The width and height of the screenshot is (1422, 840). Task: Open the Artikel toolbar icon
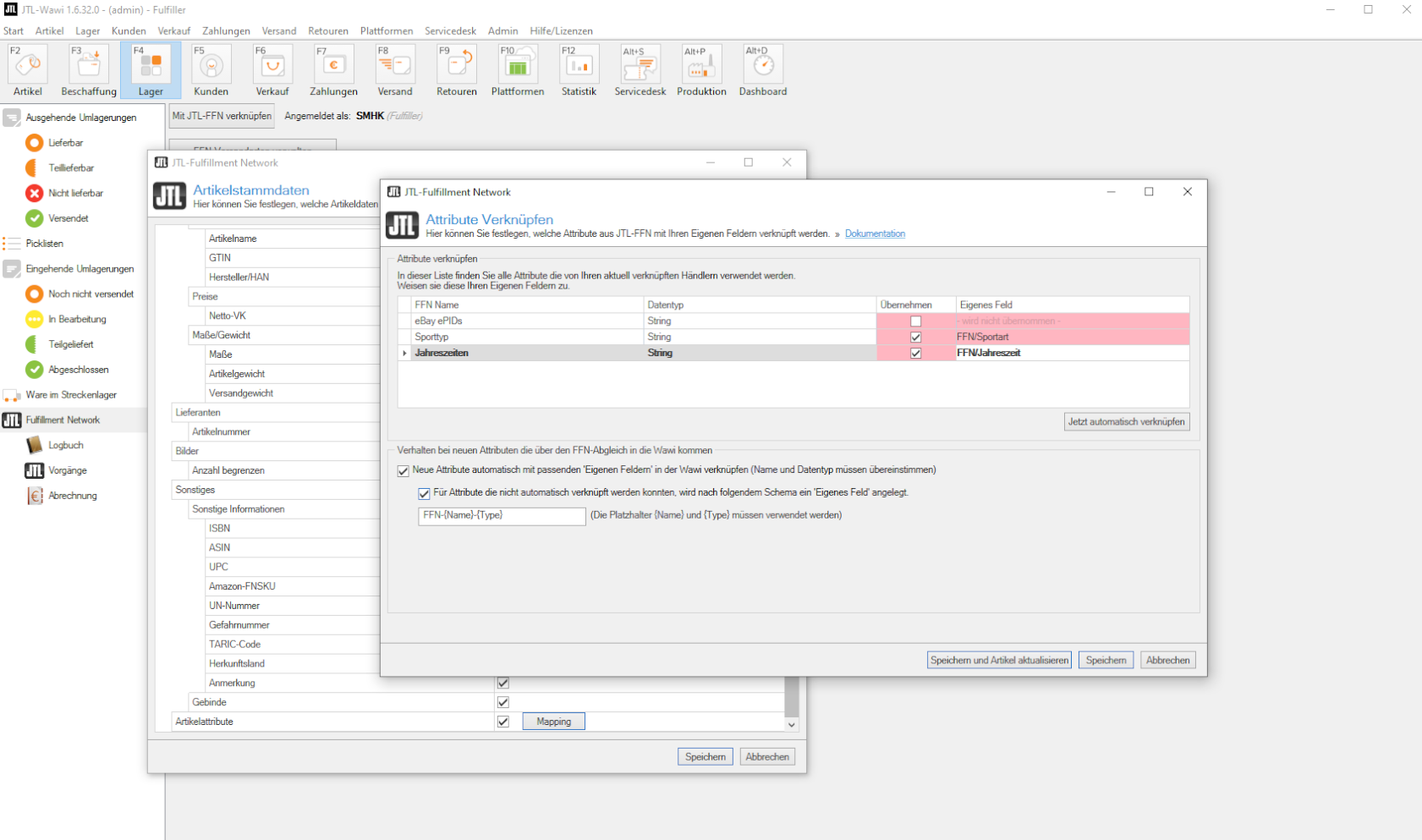coord(28,70)
